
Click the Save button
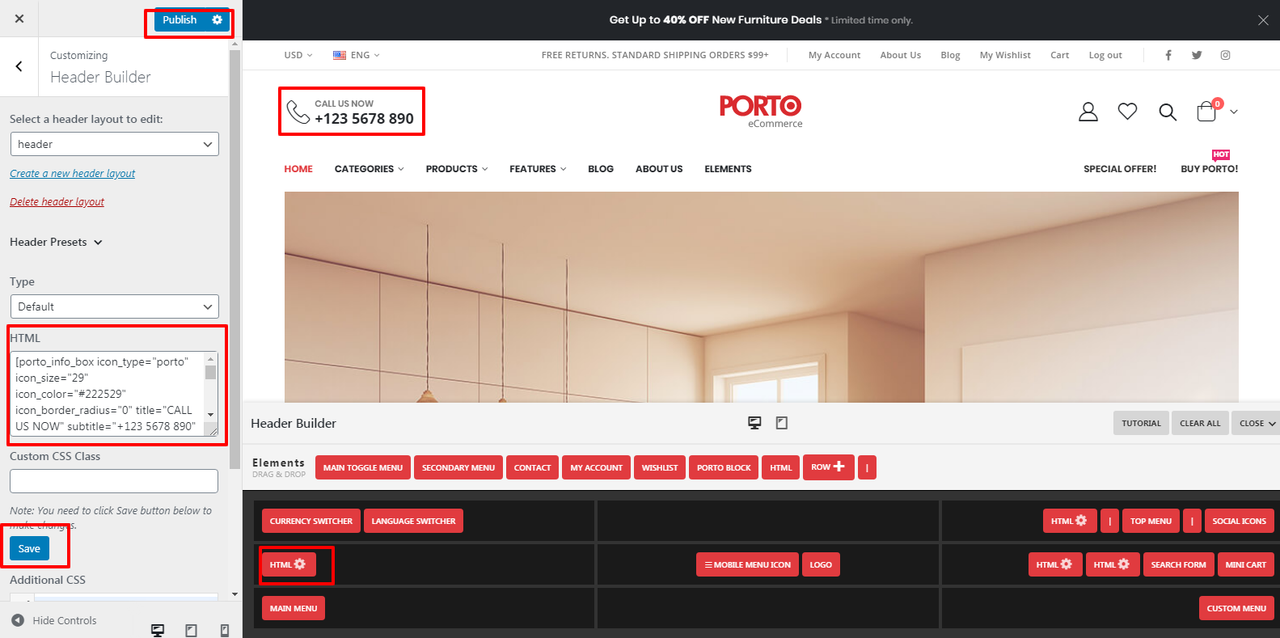(29, 548)
